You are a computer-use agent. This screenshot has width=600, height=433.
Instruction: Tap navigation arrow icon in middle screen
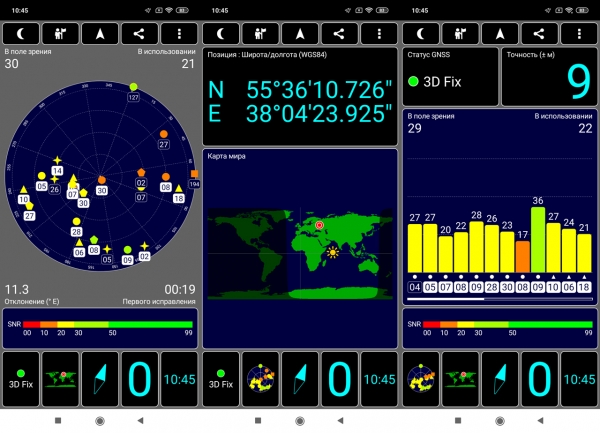[300, 34]
